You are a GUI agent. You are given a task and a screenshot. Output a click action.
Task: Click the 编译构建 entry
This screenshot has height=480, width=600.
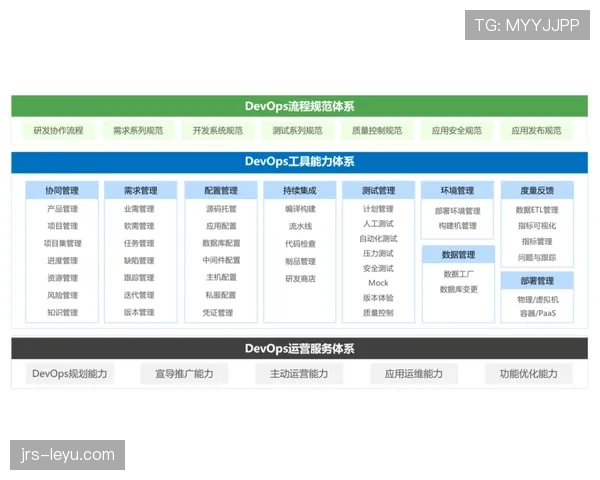click(x=300, y=209)
